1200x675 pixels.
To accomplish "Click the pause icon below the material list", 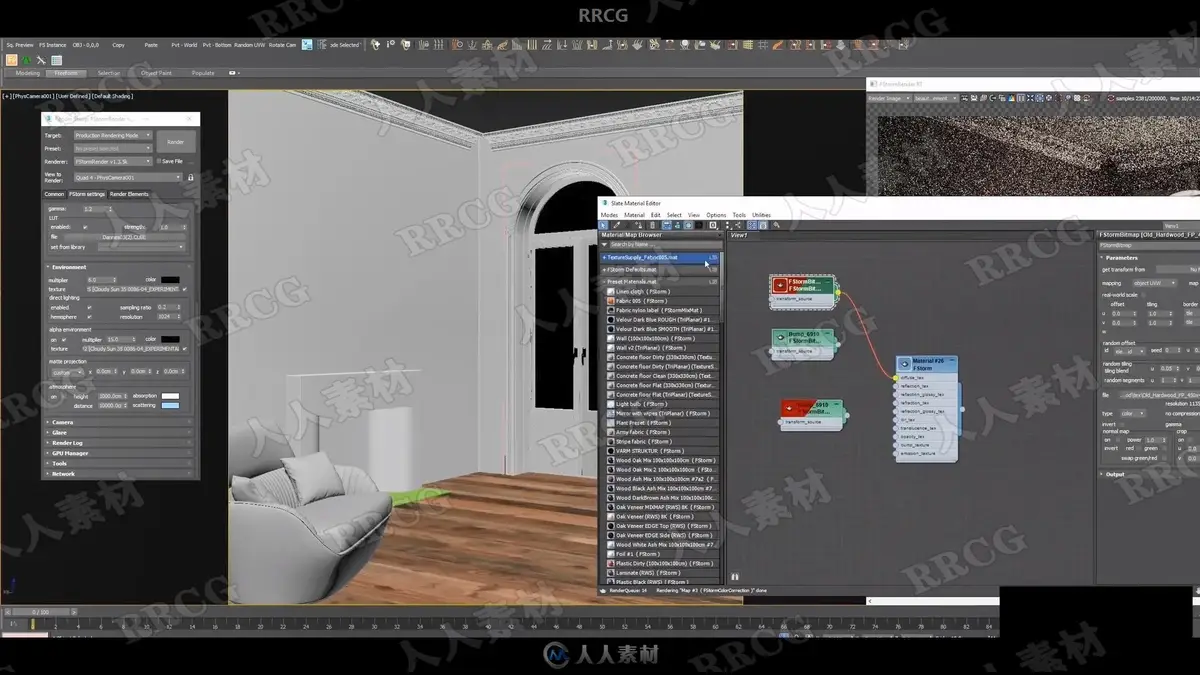I will click(735, 577).
